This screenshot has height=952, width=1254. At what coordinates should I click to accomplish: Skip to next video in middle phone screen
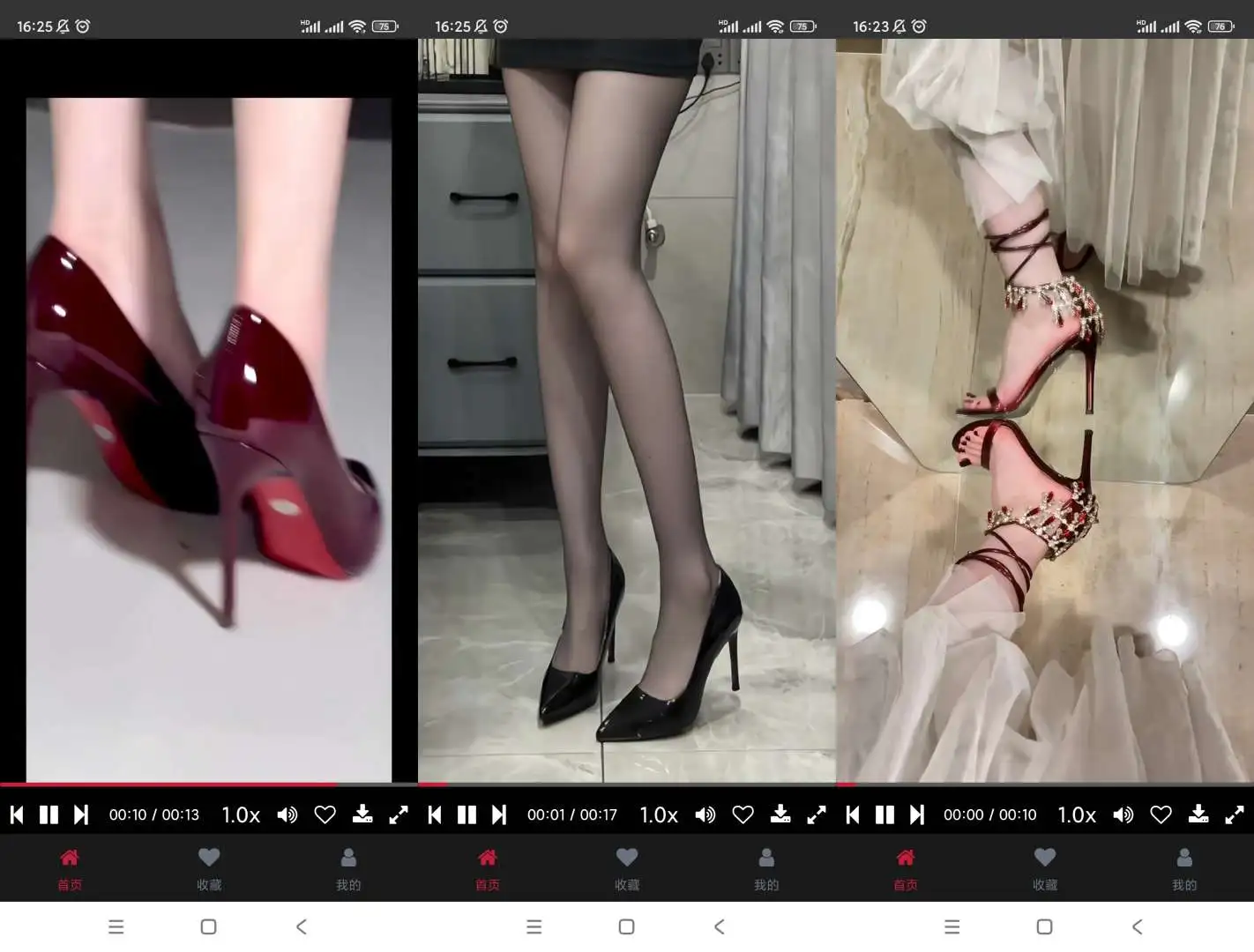(x=499, y=814)
